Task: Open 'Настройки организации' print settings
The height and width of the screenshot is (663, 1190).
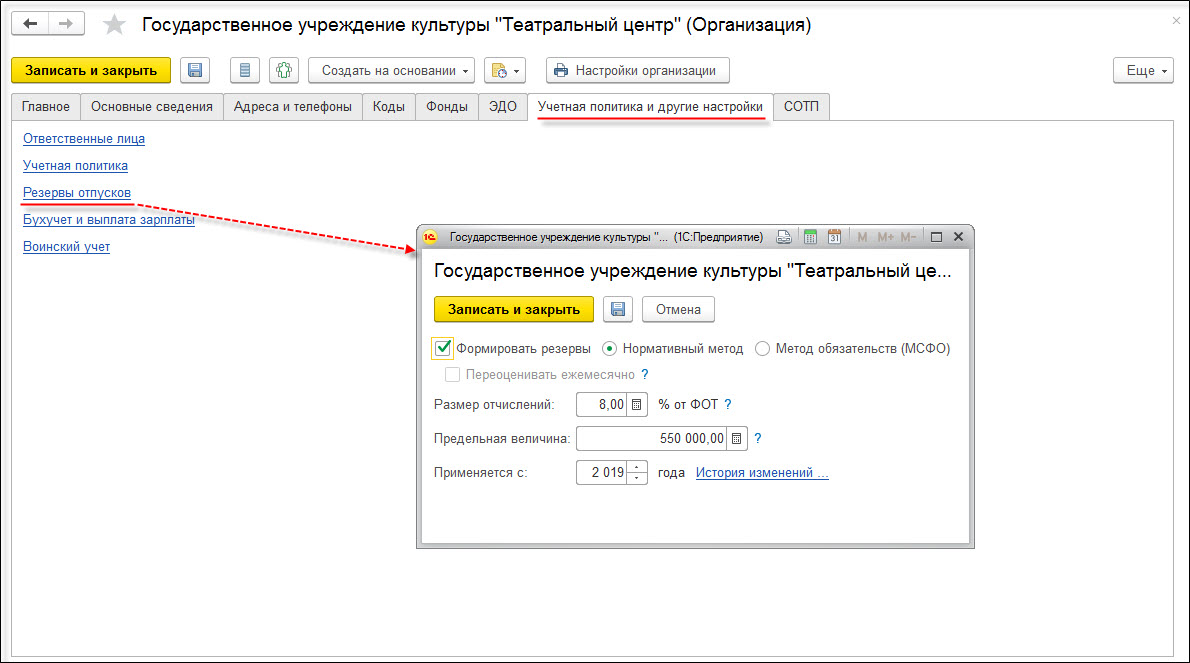Action: click(x=638, y=71)
